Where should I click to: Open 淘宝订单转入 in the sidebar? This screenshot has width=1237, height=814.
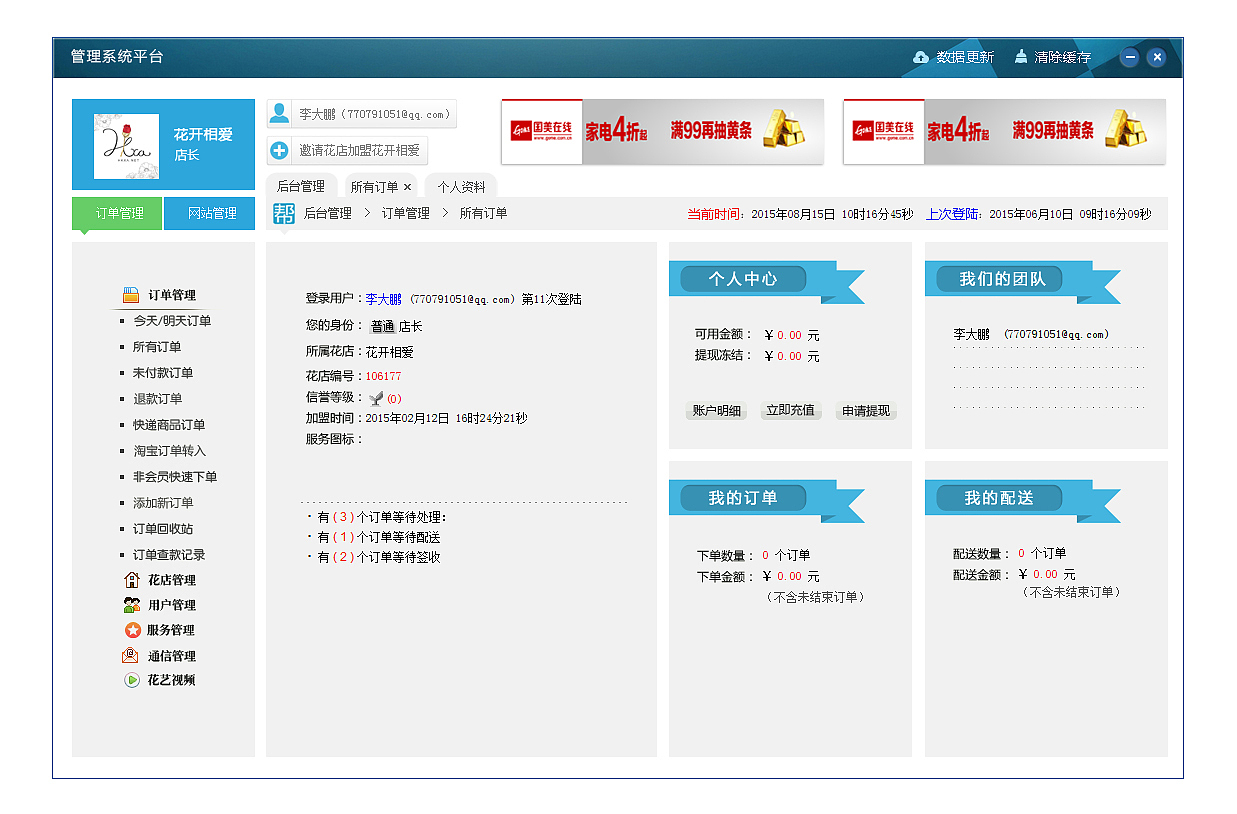click(x=169, y=451)
